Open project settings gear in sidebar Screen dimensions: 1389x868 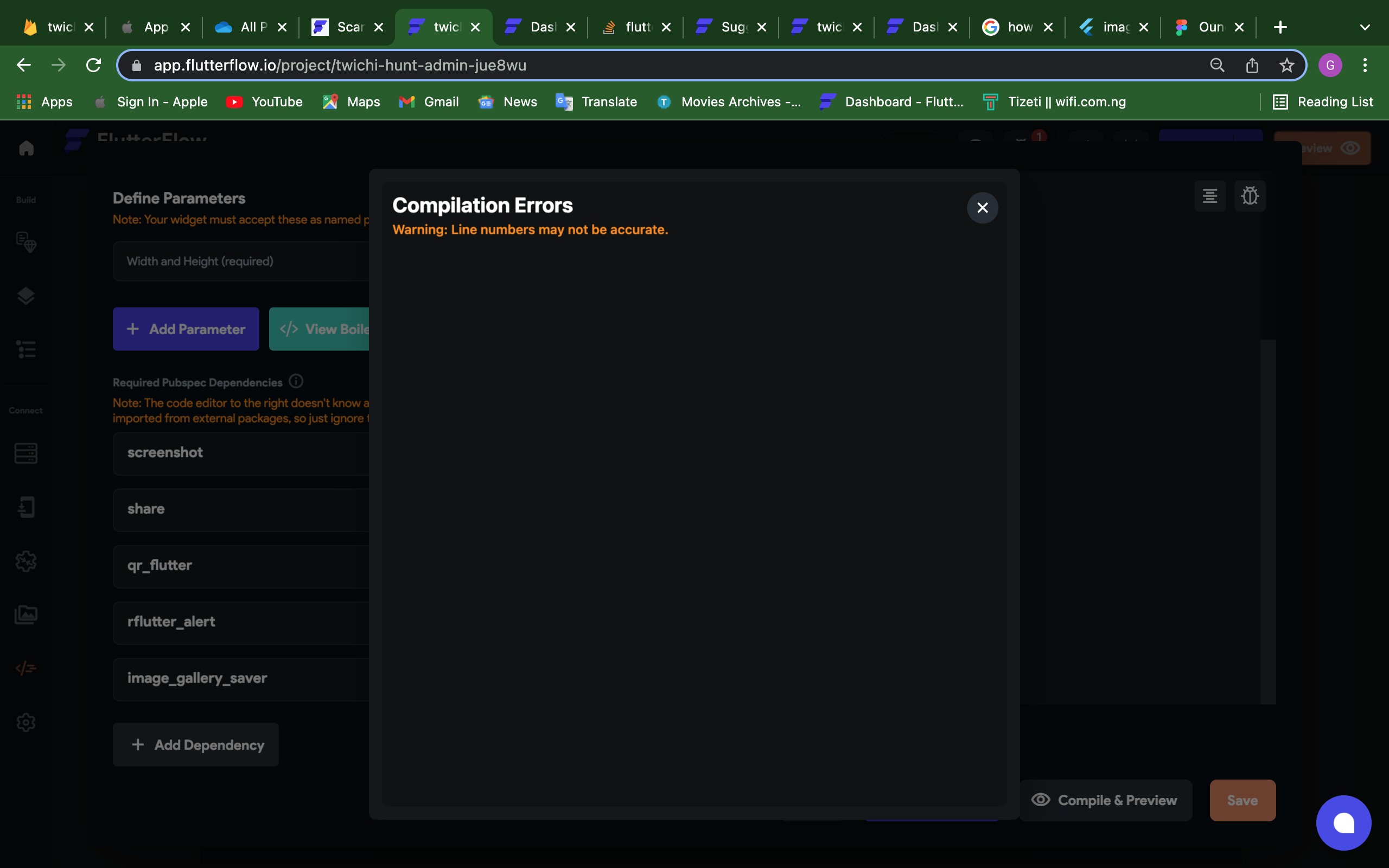pyautogui.click(x=26, y=722)
